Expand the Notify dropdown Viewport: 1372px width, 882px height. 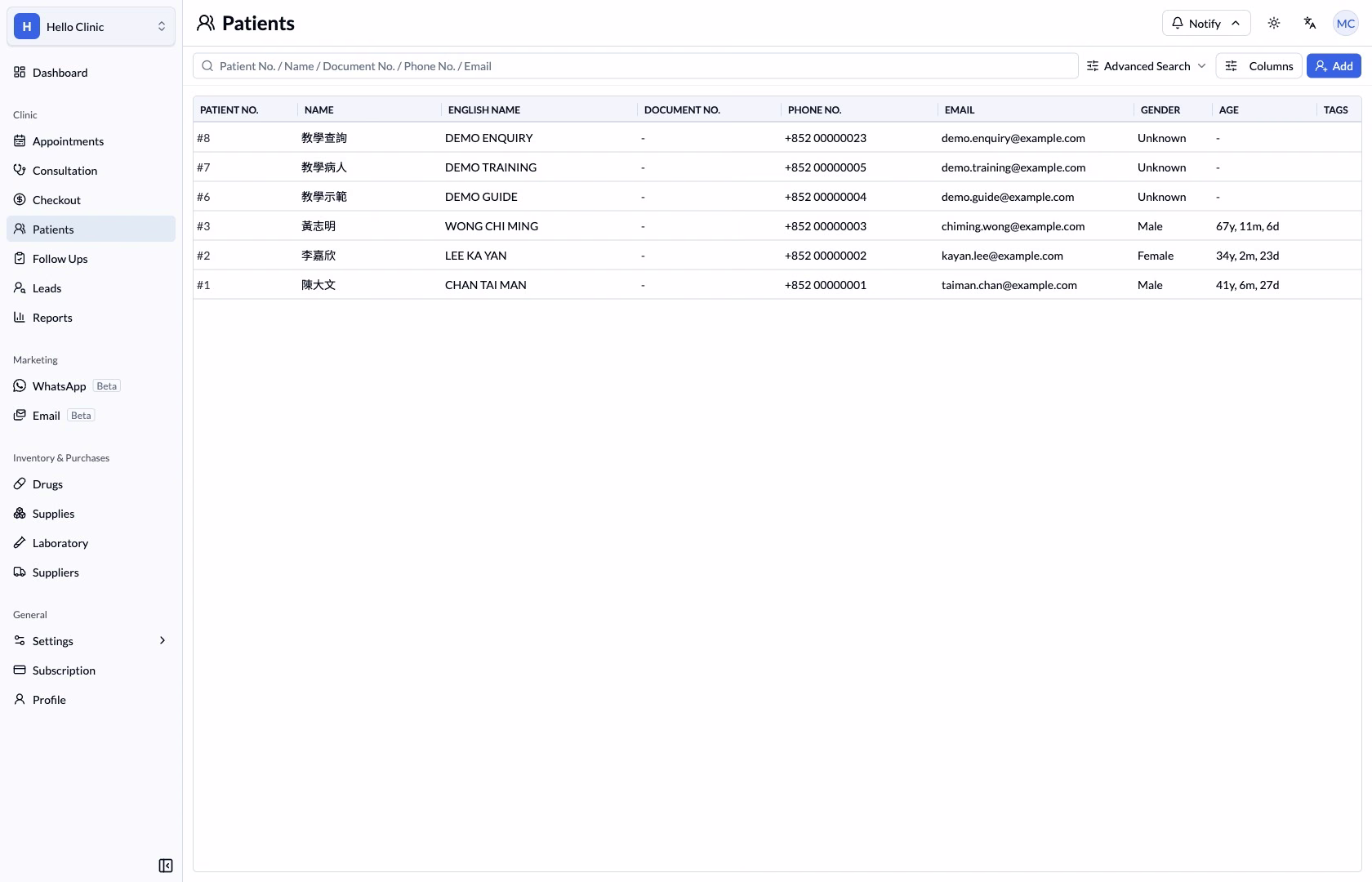1206,23
